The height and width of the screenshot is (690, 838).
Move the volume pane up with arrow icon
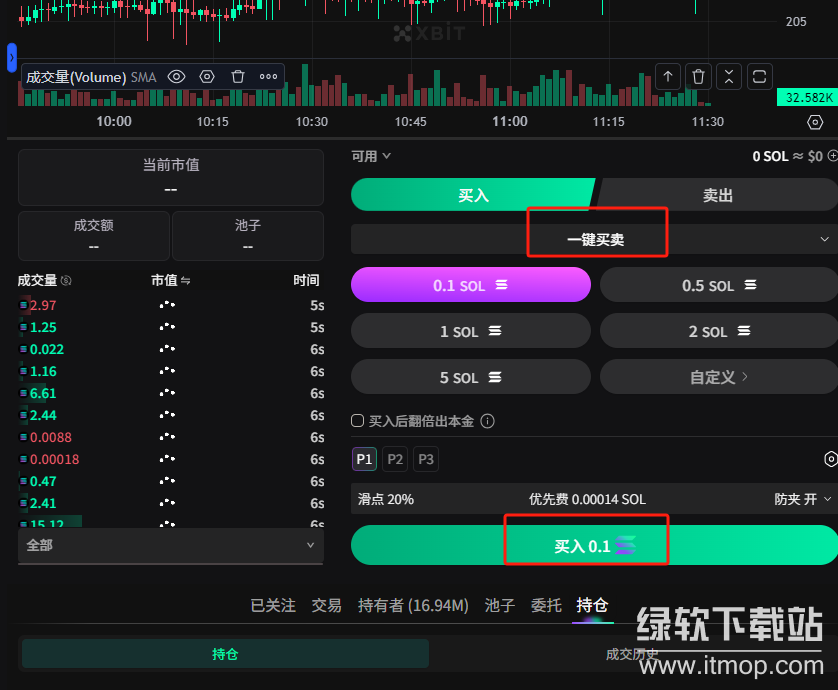pos(668,76)
